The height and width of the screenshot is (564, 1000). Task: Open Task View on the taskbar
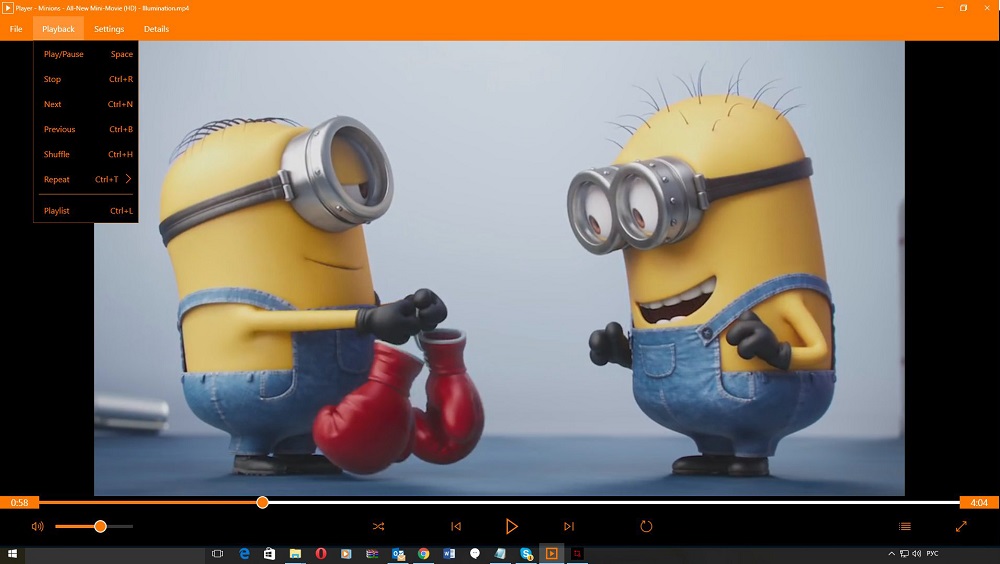[x=217, y=554]
